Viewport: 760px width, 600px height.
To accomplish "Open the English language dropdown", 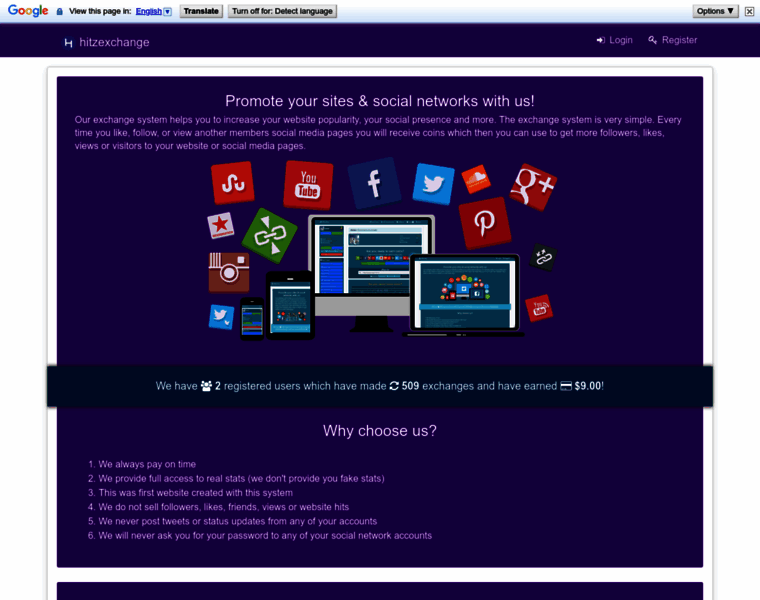I will pos(153,11).
